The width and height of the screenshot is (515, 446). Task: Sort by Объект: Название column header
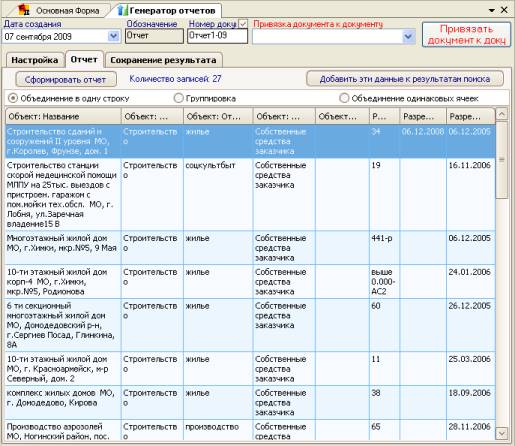coord(63,116)
